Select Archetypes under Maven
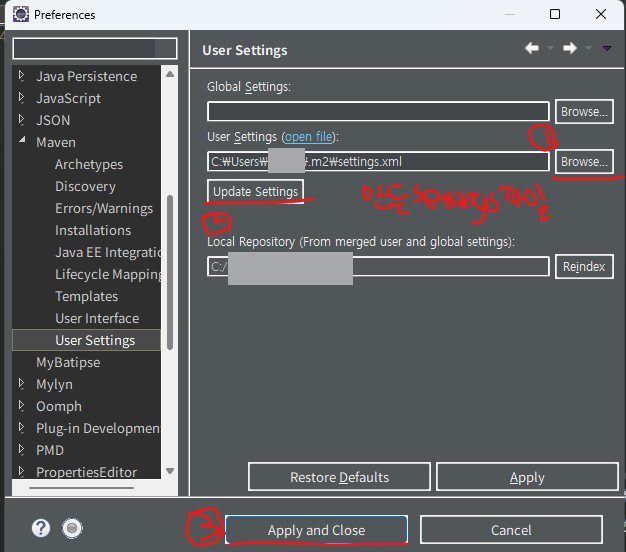The width and height of the screenshot is (626, 552). coord(89,164)
